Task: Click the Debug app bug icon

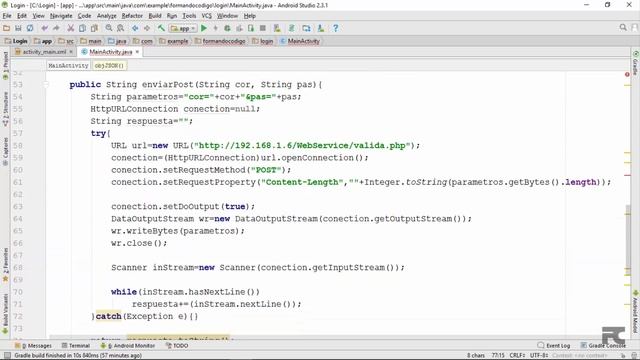Action: tap(227, 28)
